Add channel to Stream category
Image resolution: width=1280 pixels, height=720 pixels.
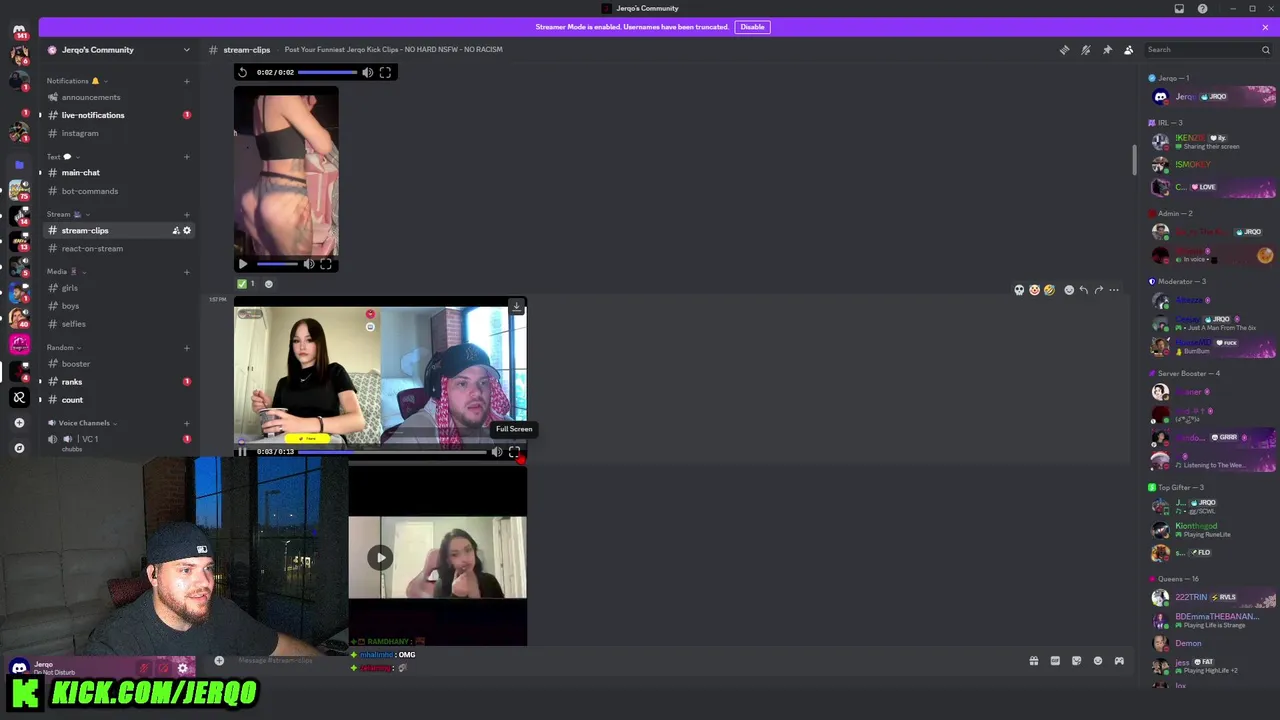click(x=187, y=214)
